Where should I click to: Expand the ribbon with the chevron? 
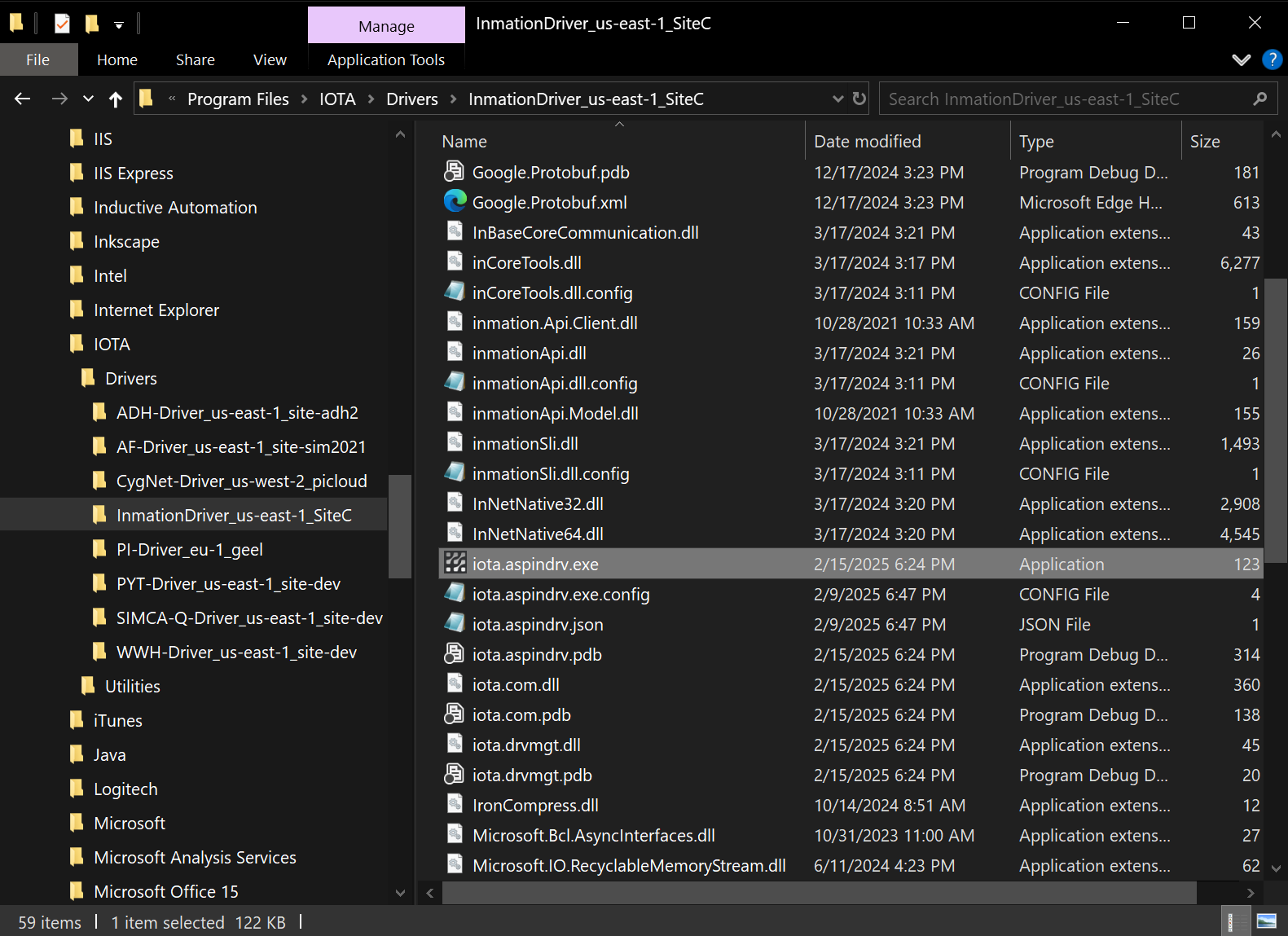tap(1241, 59)
